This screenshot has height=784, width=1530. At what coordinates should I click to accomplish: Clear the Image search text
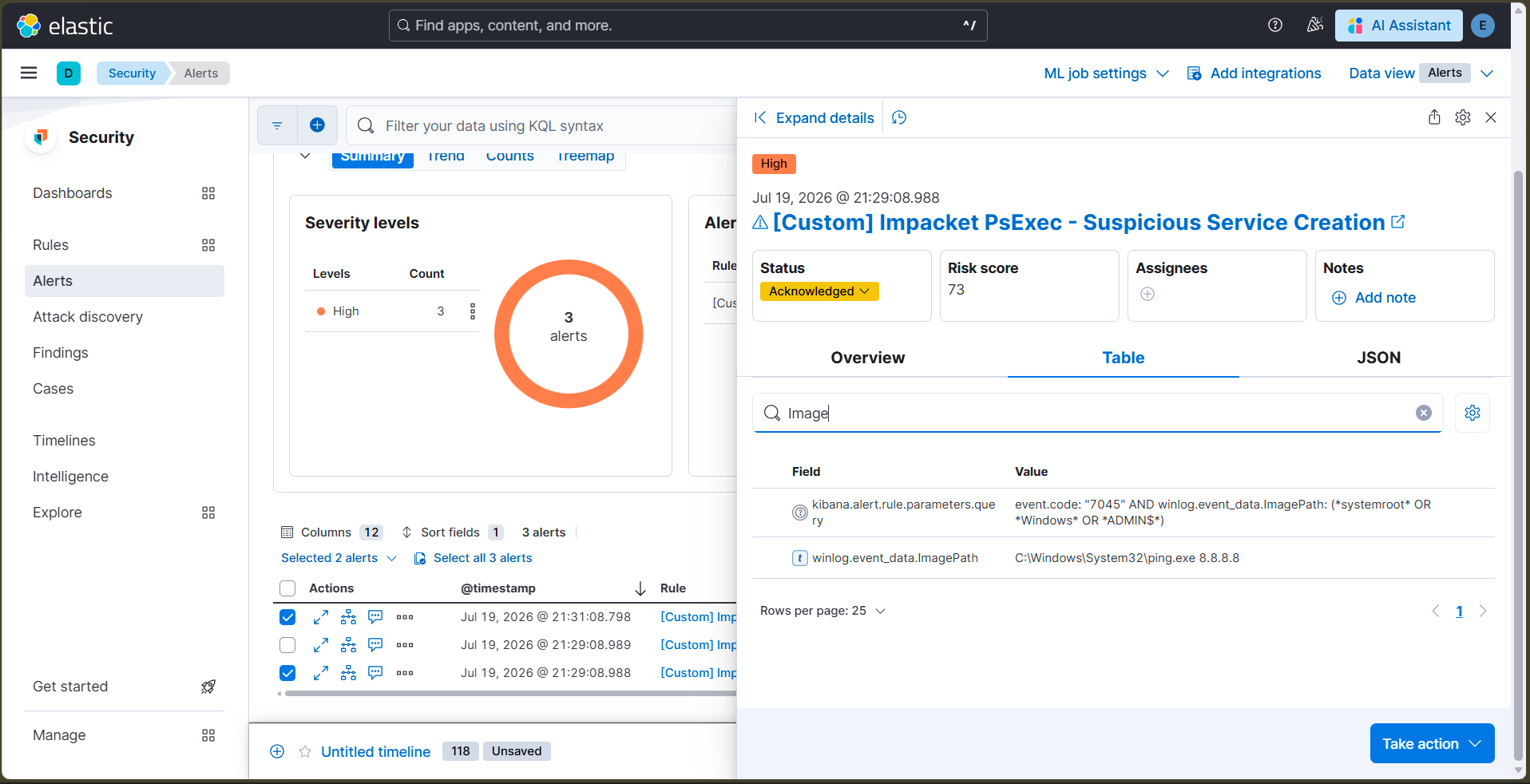tap(1424, 413)
